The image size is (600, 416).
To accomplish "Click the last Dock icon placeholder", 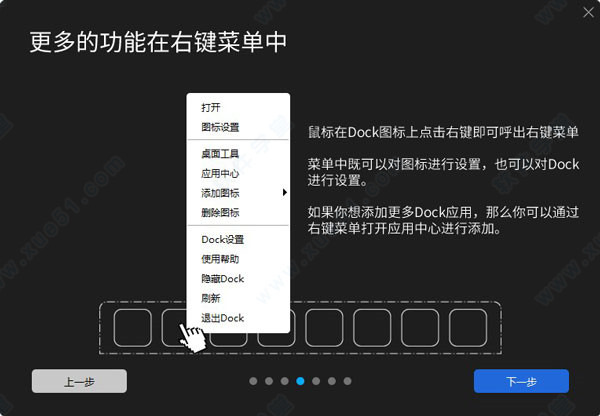I will click(x=468, y=328).
